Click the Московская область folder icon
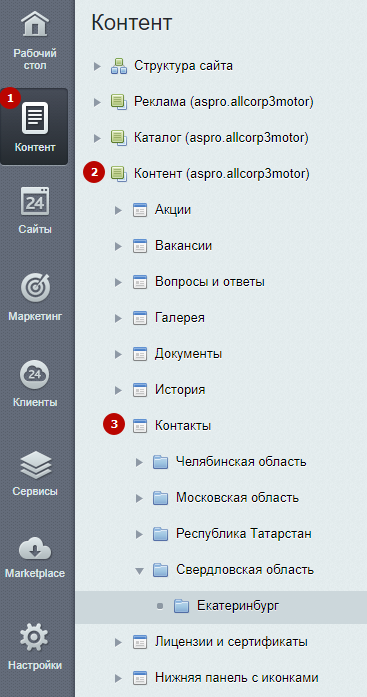 (x=160, y=498)
